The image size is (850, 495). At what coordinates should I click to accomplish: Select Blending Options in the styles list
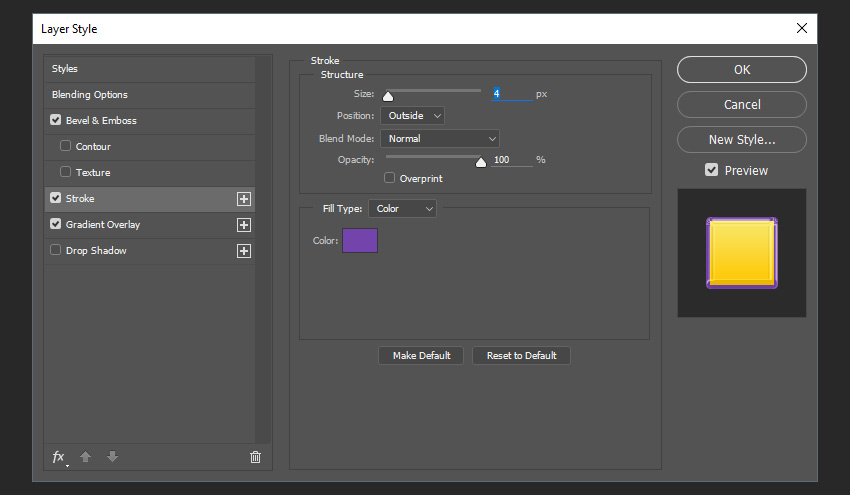(90, 95)
